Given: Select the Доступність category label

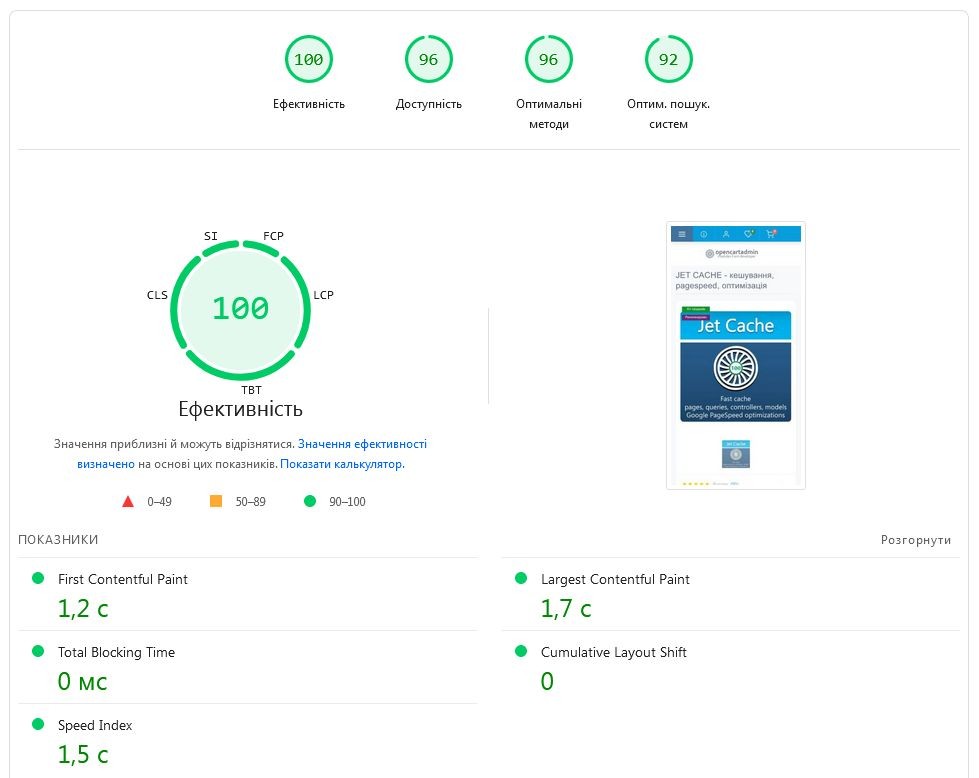Looking at the screenshot, I should click(x=428, y=103).
